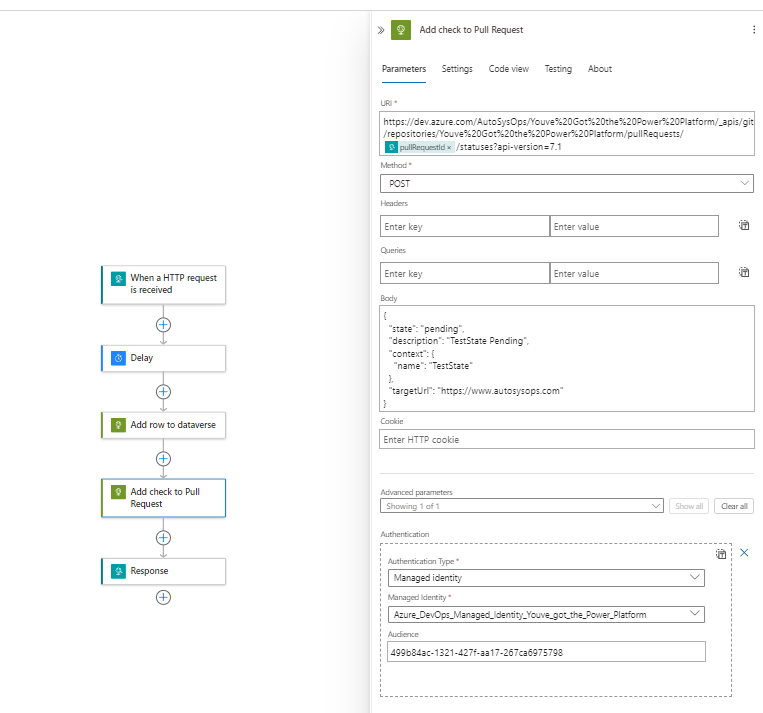Collapse the panel with the double chevron icon
The height and width of the screenshot is (713, 763).
381,30
